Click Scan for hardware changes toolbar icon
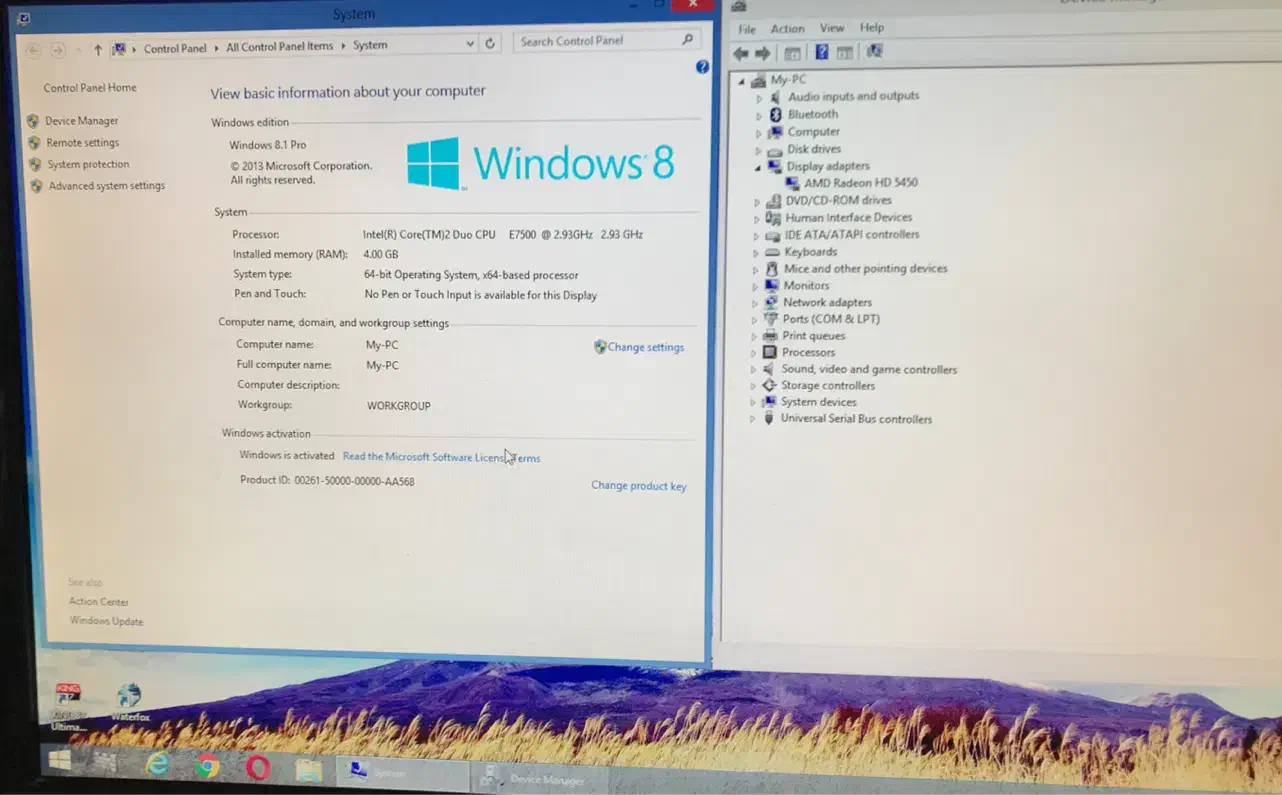 coord(875,52)
